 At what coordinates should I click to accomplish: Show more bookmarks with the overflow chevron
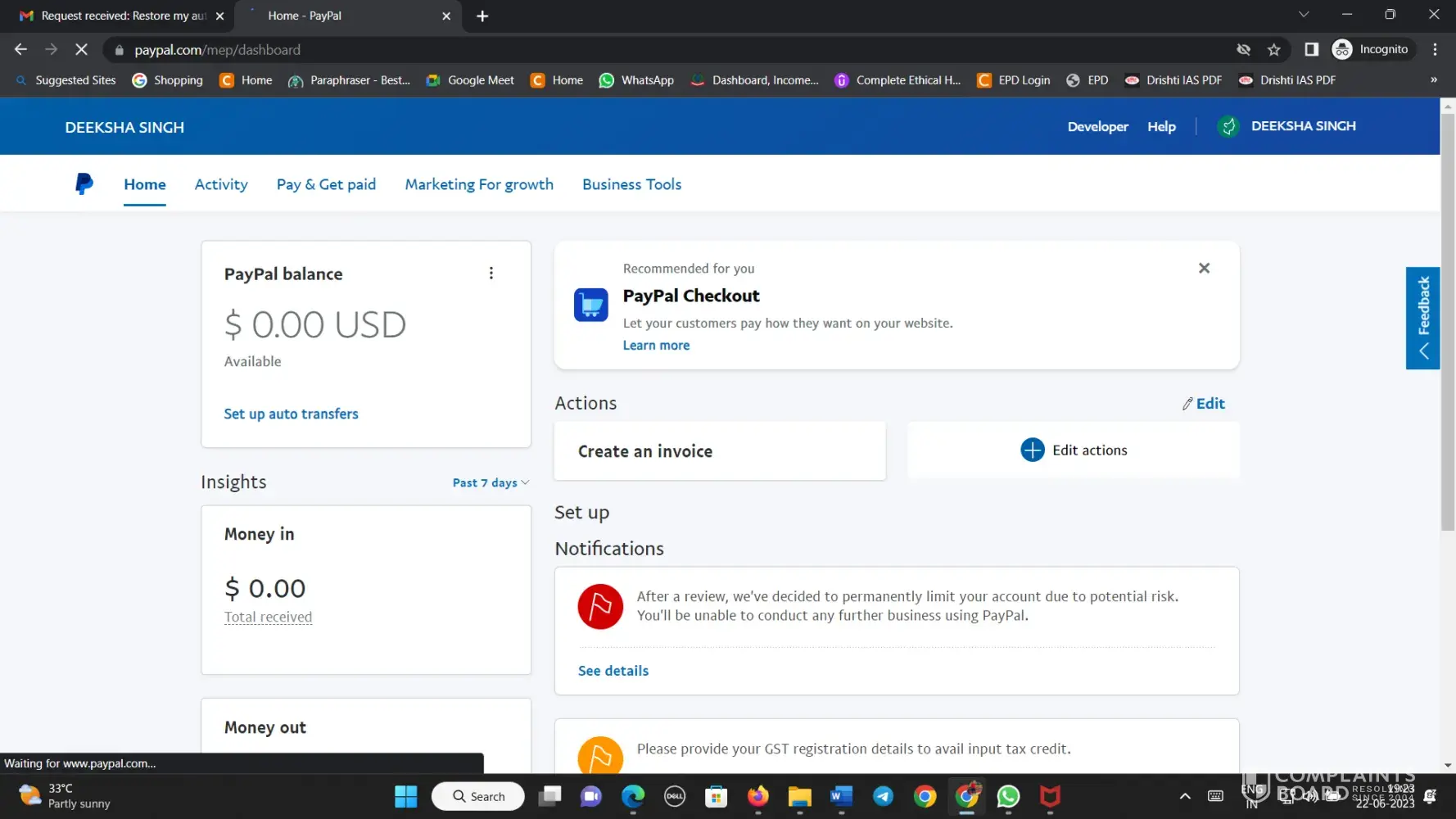pyautogui.click(x=1433, y=80)
